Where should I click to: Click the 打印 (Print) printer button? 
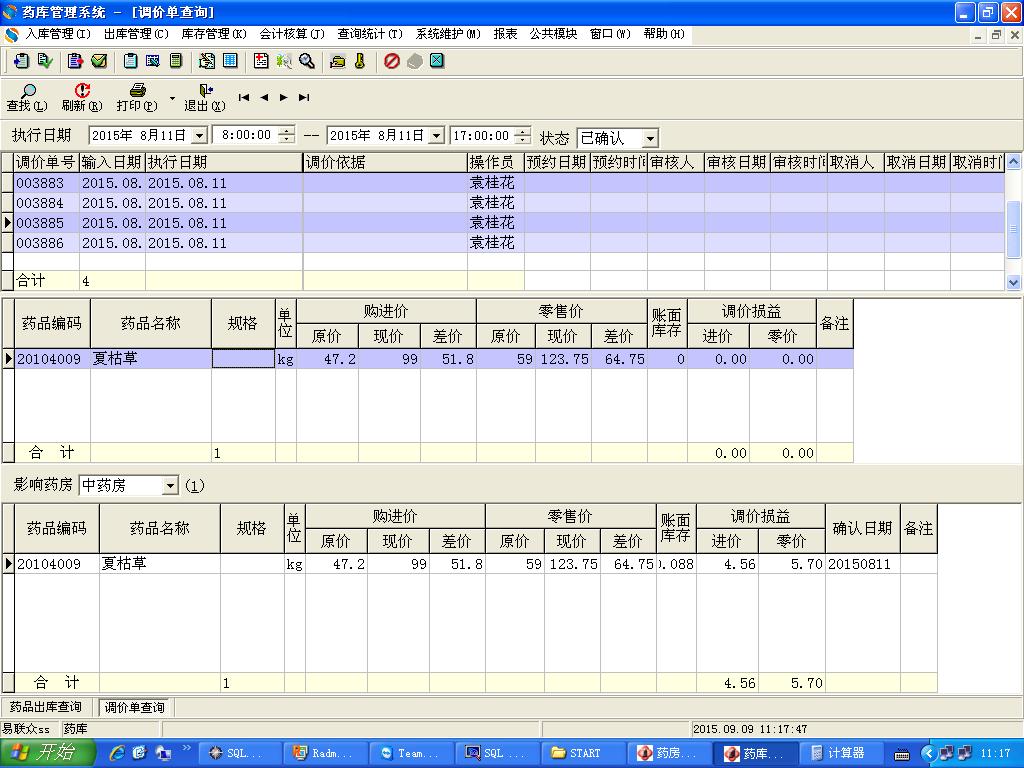pos(137,97)
